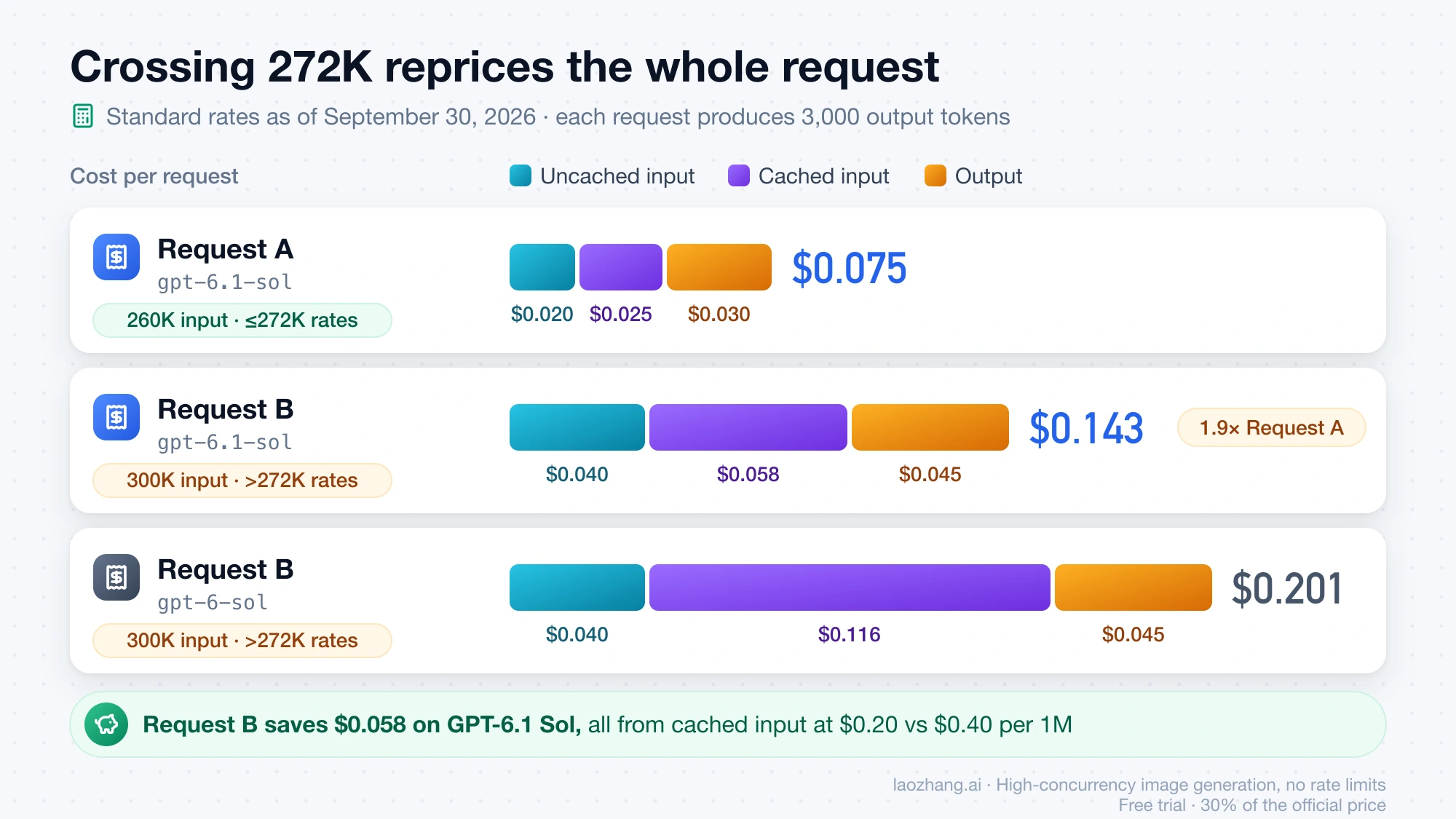The image size is (1456, 819).
Task: Click the '1.9× Request A' badge
Action: tap(1271, 427)
